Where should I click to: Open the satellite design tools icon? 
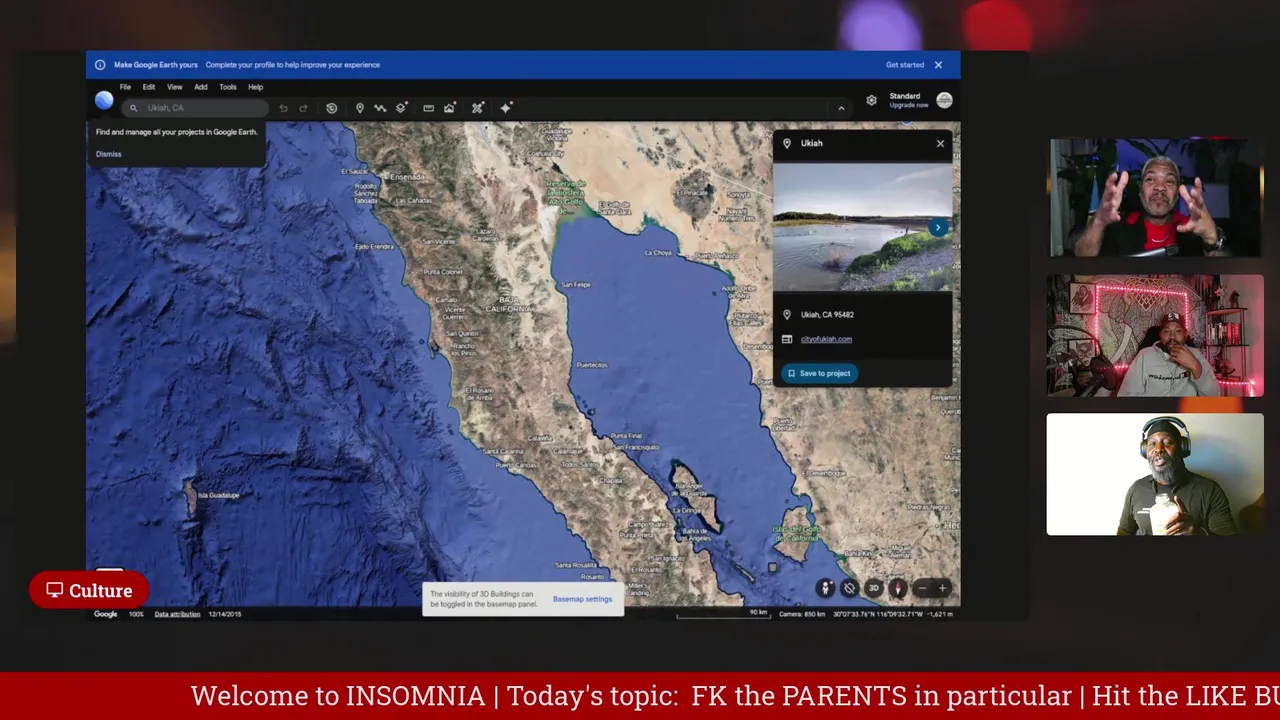(478, 108)
